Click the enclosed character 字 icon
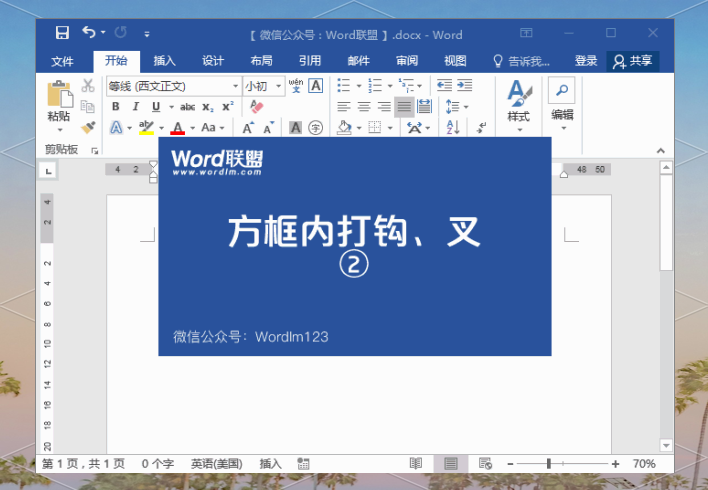Screen dimensions: 708x490 (316, 128)
